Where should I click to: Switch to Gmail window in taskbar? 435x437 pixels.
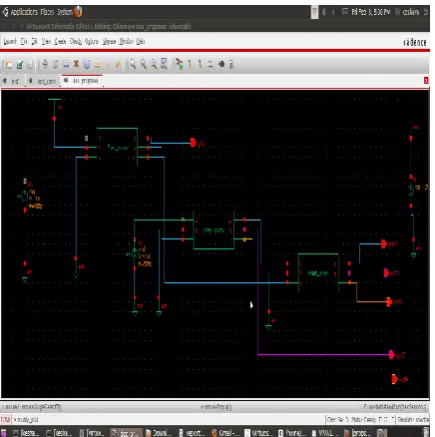coord(225,433)
